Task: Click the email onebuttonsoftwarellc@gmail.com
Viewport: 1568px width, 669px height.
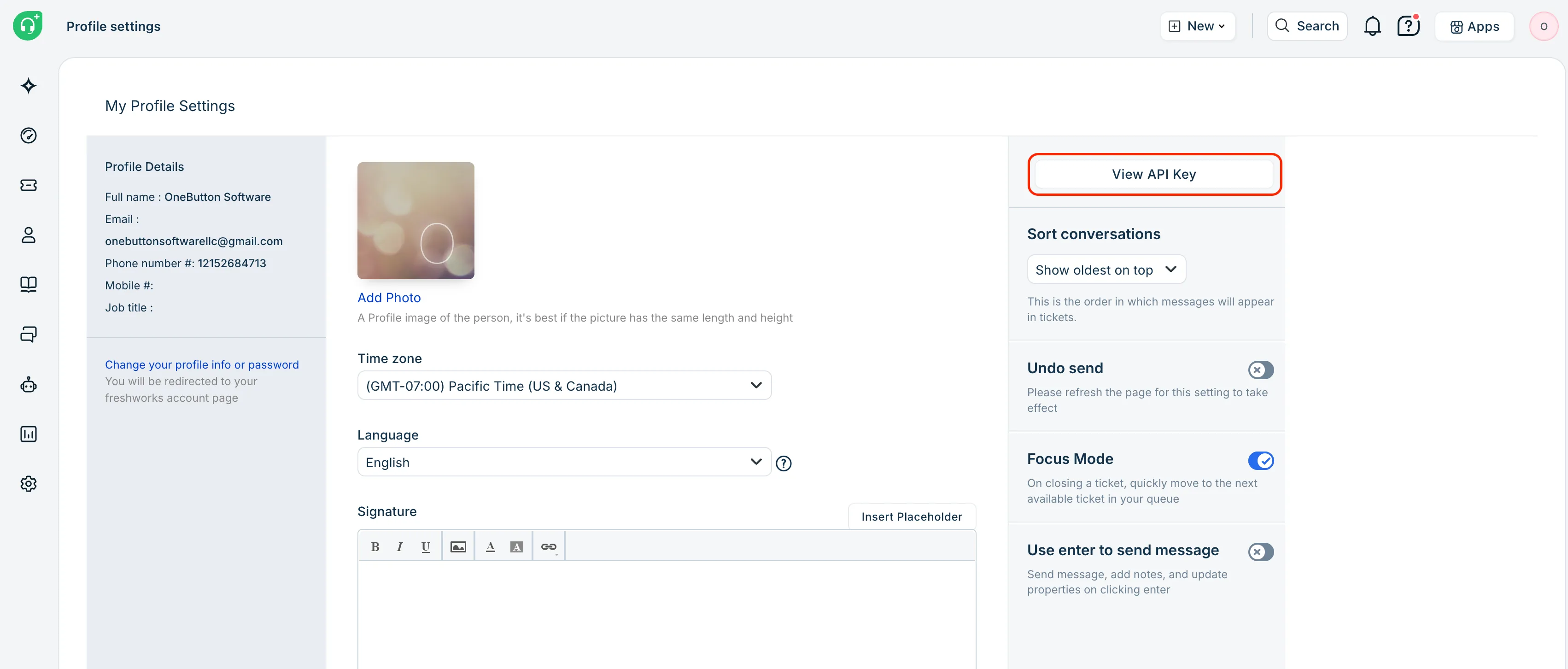Action: [193, 241]
